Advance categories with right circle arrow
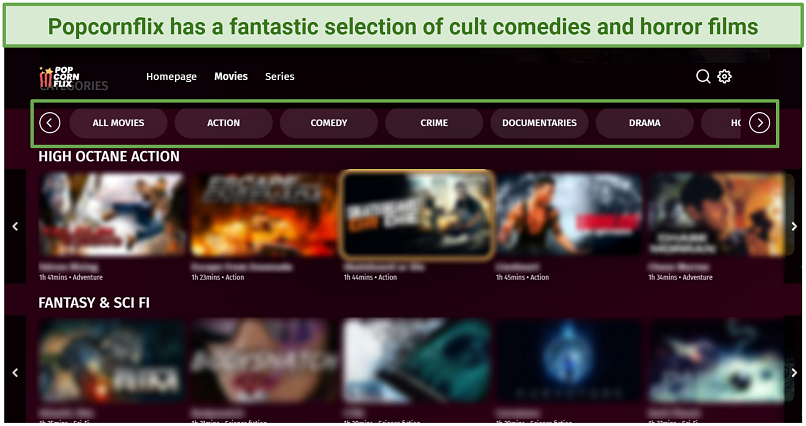The width and height of the screenshot is (806, 426). tap(759, 123)
